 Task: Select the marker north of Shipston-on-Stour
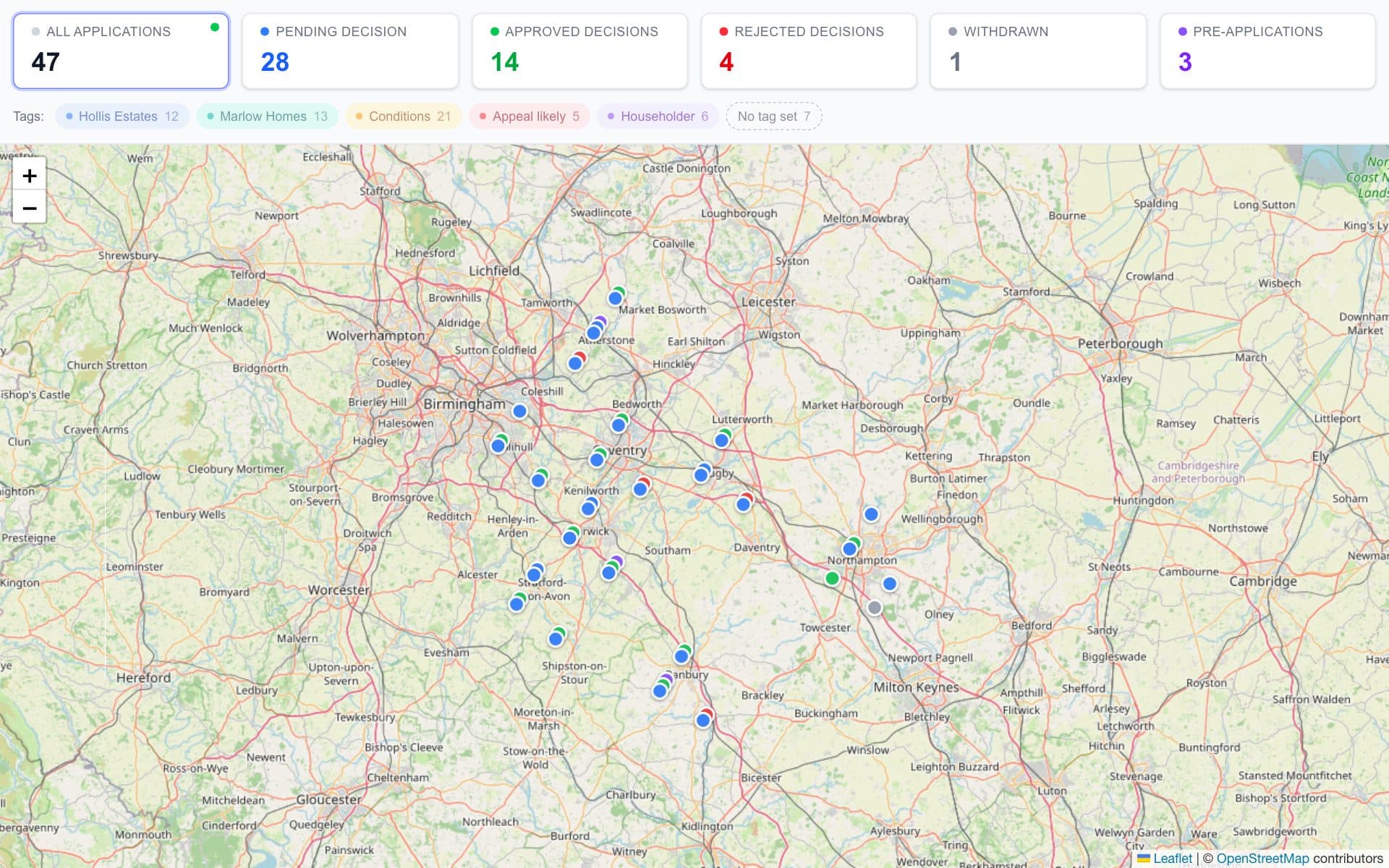point(556,639)
